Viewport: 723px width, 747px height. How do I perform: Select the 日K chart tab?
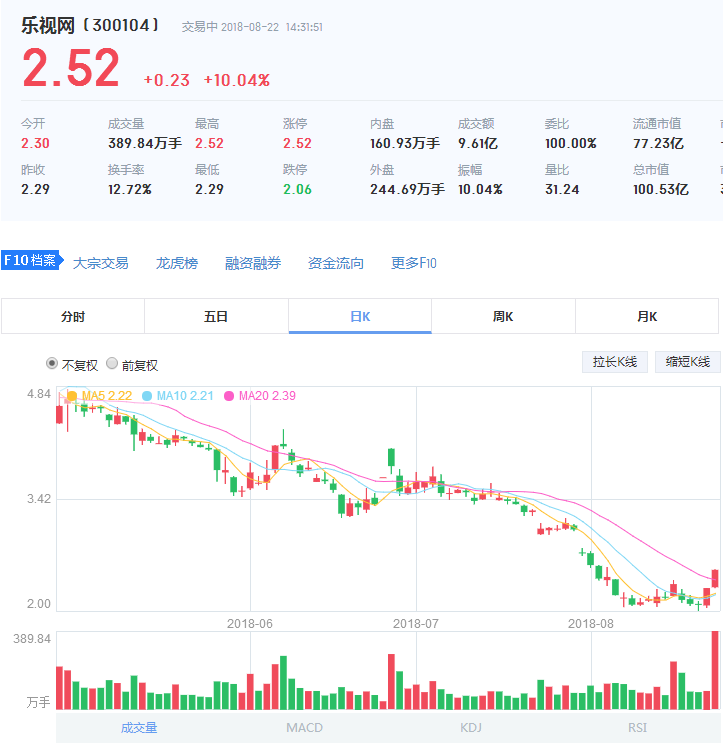pos(360,316)
